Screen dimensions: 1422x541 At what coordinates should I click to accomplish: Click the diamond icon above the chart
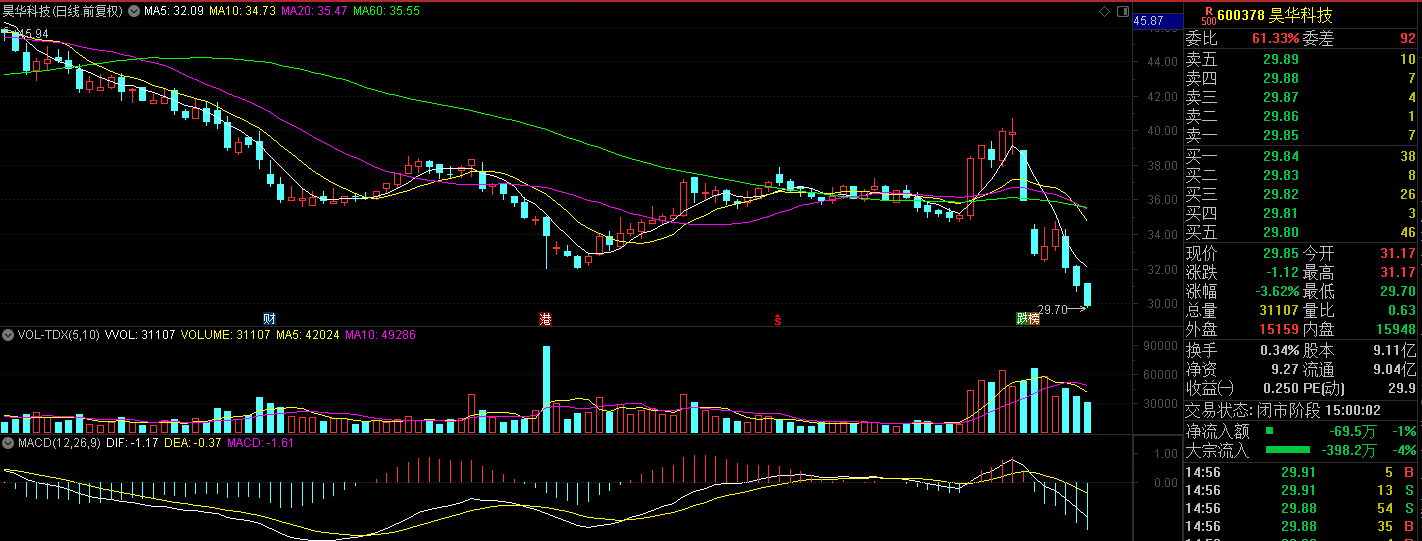point(1104,11)
